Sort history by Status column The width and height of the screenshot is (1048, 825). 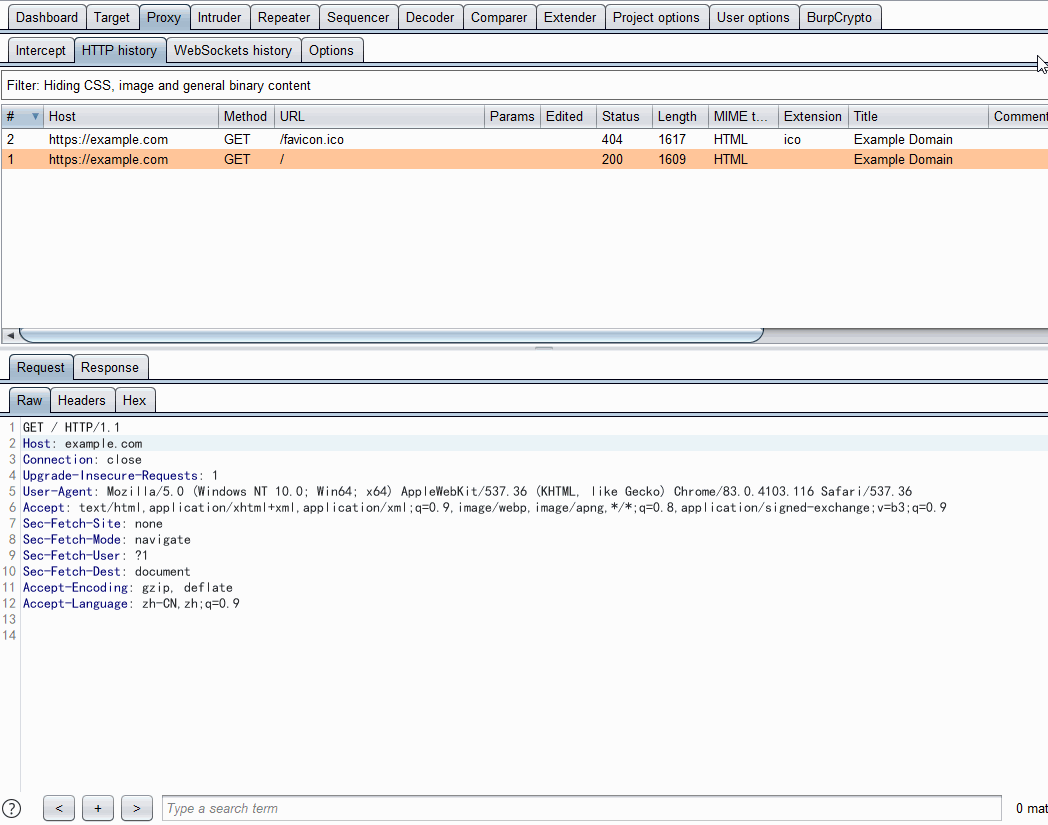[x=621, y=116]
